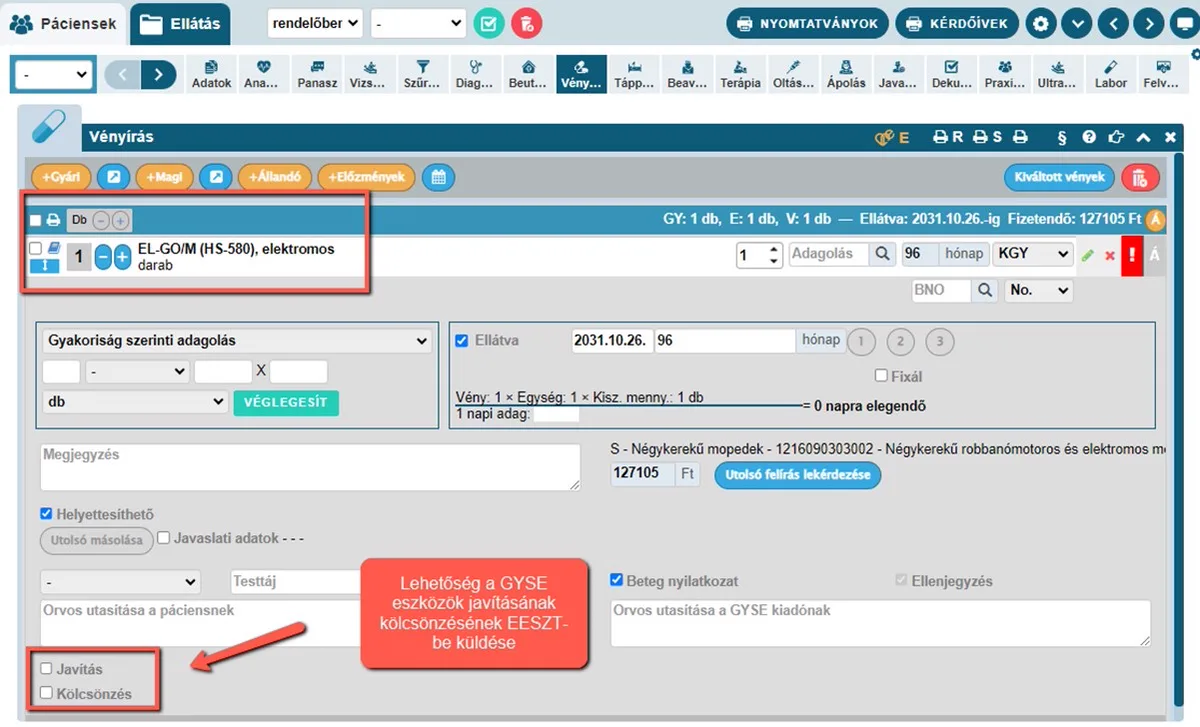Viewport: 1200px width, 727px height.
Task: Enable the Javítás checkbox
Action: click(46, 668)
